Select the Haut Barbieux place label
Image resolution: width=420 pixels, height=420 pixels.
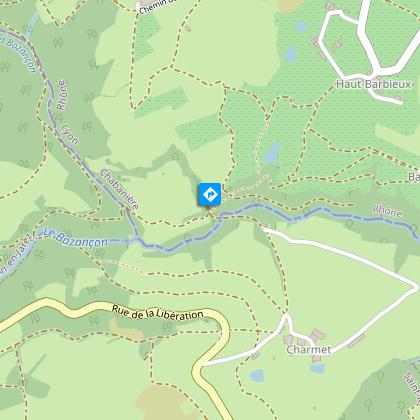[373, 84]
